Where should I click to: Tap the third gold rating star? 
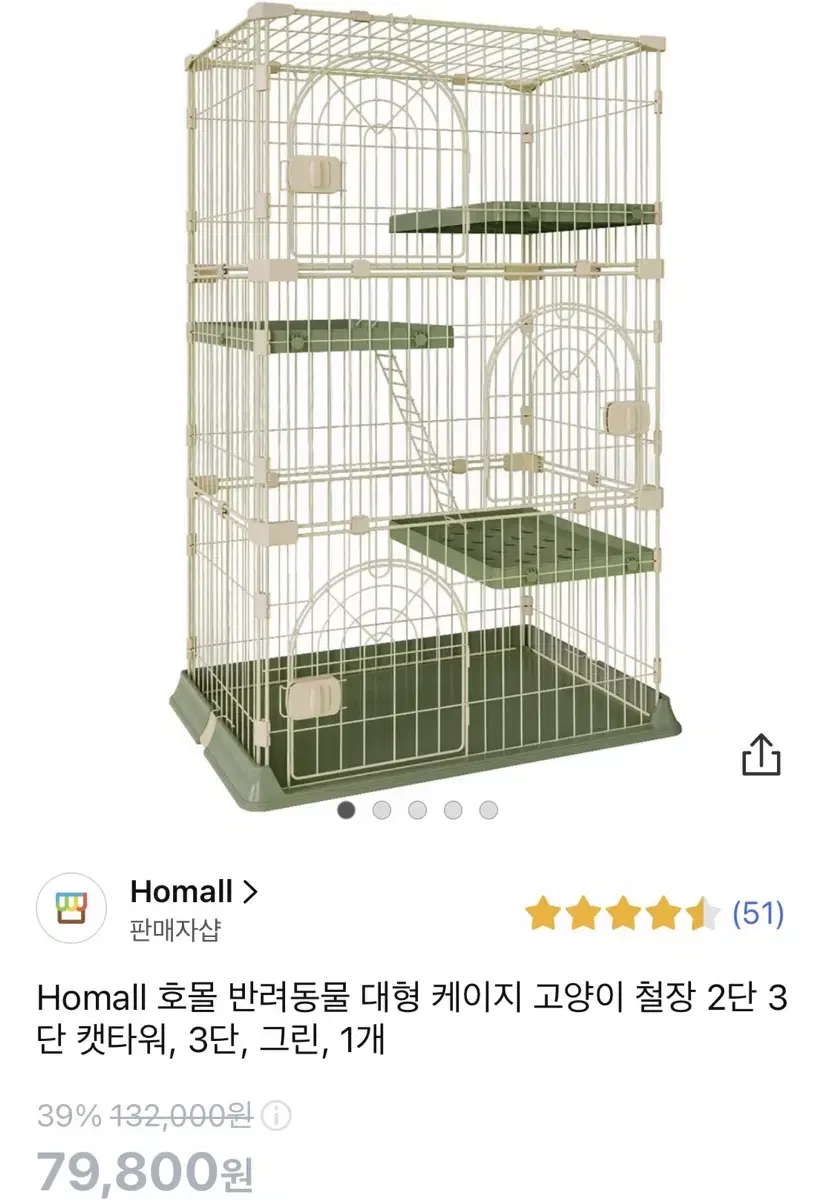click(x=623, y=913)
